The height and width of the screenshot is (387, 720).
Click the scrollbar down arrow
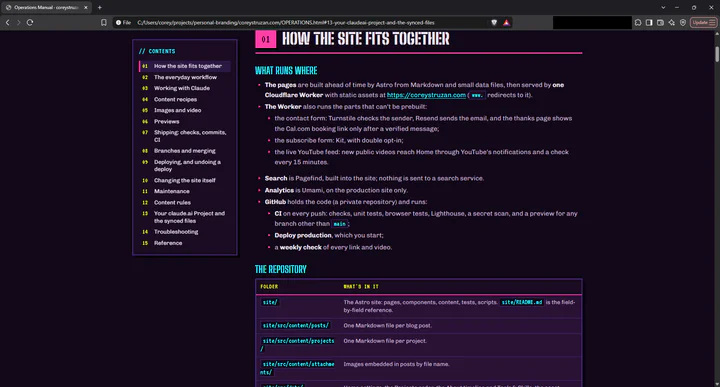pyautogui.click(x=716, y=384)
